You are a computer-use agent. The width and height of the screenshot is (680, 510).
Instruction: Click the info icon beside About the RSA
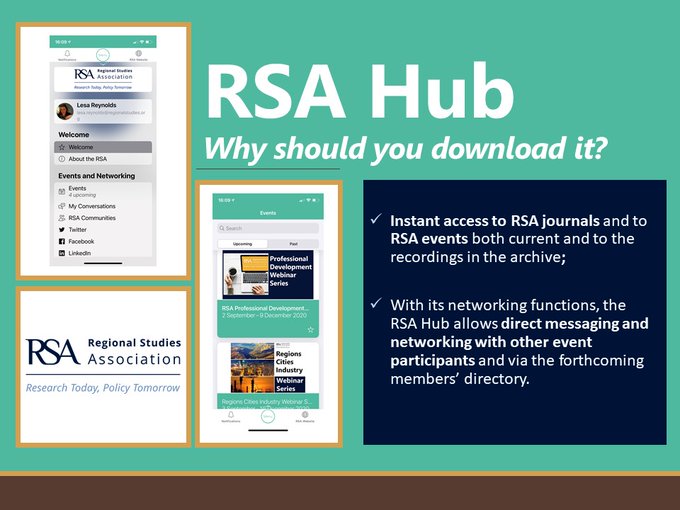[x=62, y=159]
